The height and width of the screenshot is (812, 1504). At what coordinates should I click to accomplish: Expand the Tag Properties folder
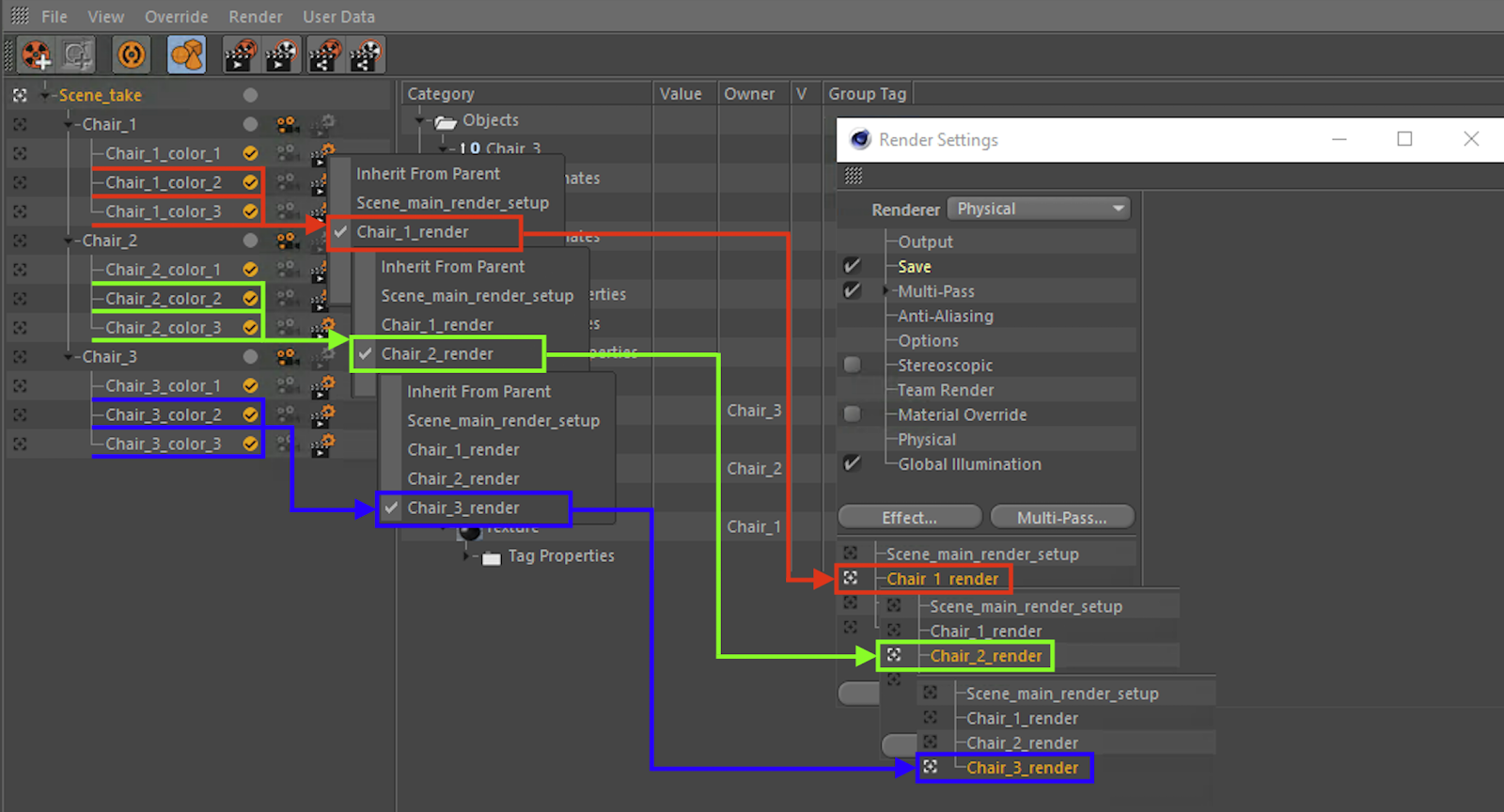point(467,556)
